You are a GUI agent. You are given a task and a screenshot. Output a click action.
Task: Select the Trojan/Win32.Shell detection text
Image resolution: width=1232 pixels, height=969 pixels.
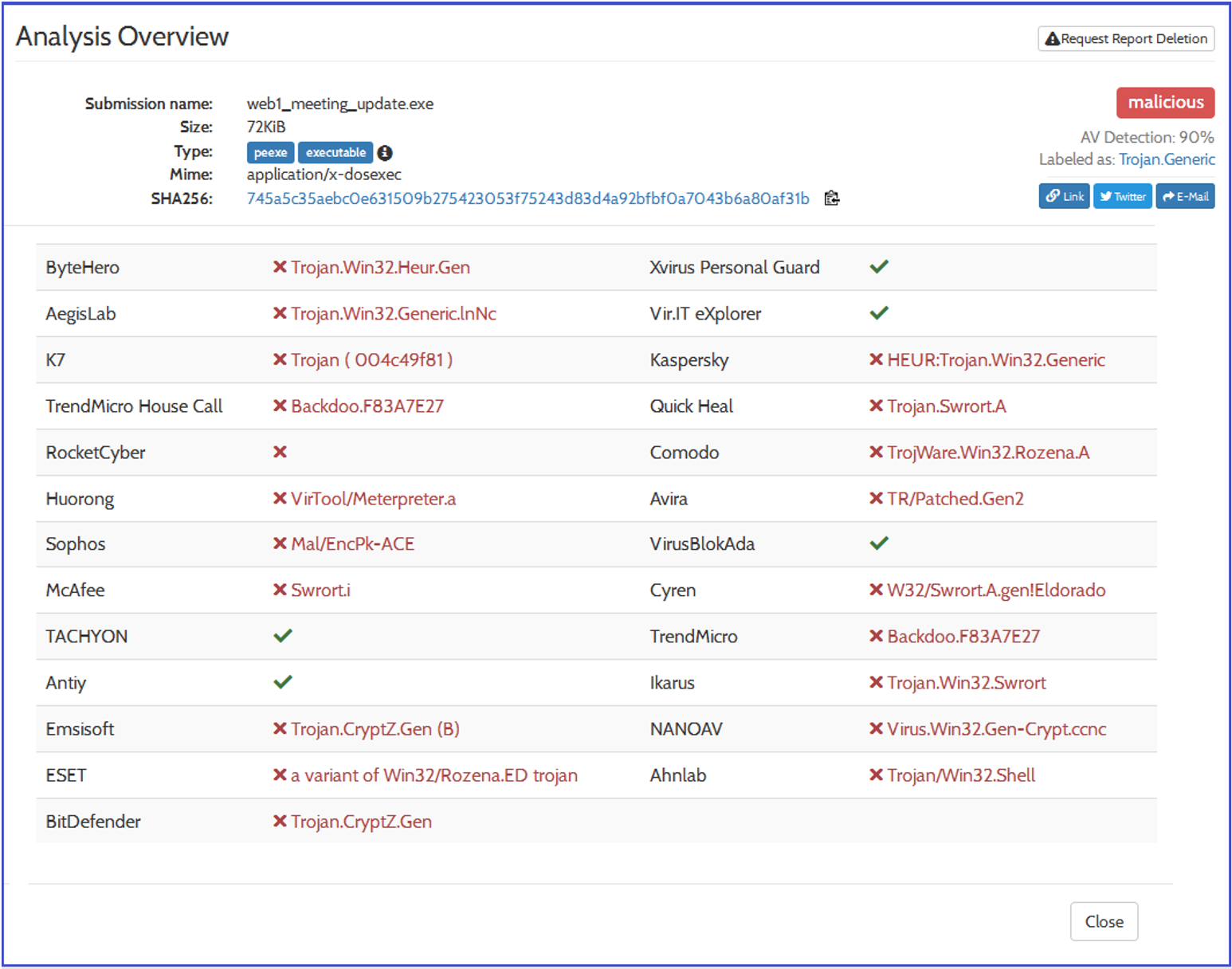point(961,775)
